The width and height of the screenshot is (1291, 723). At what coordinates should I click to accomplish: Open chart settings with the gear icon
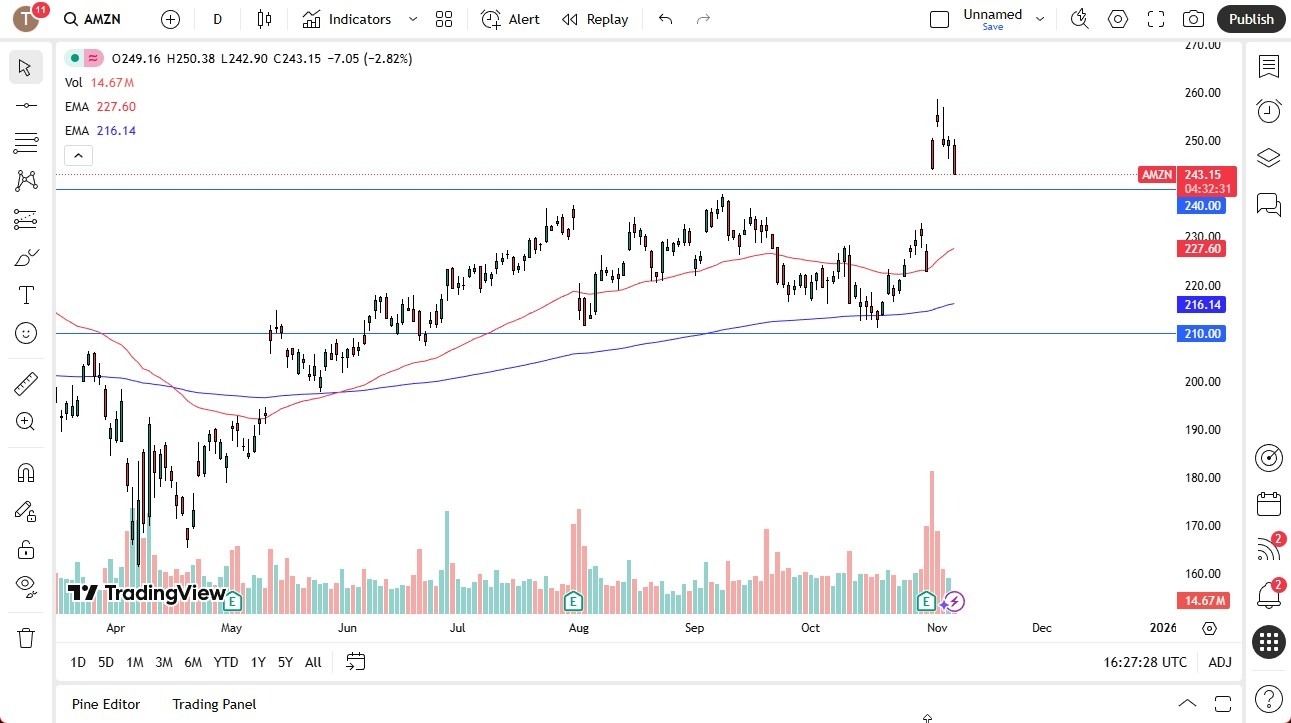[1117, 19]
